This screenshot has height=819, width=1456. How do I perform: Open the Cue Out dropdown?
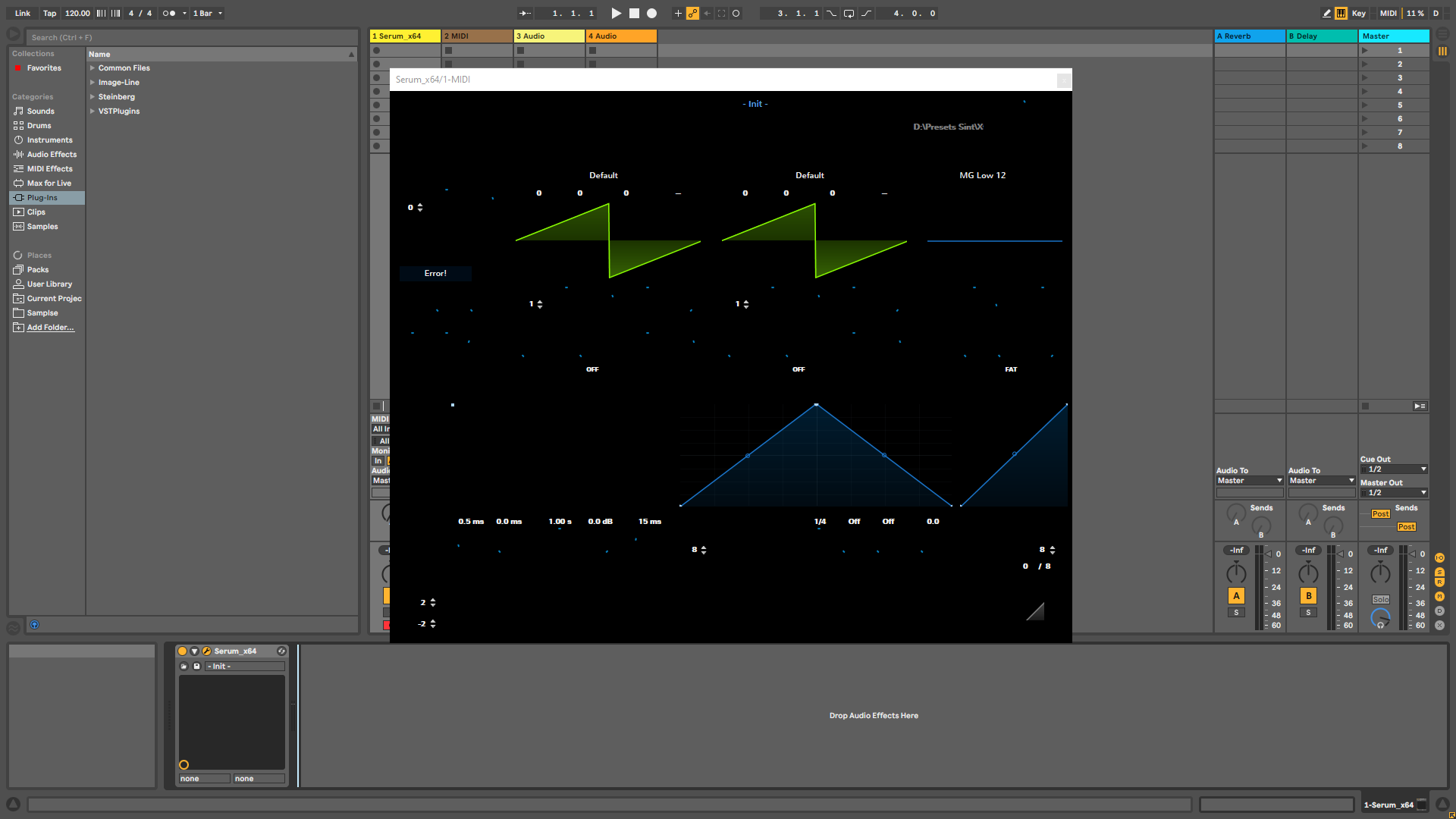(1394, 469)
